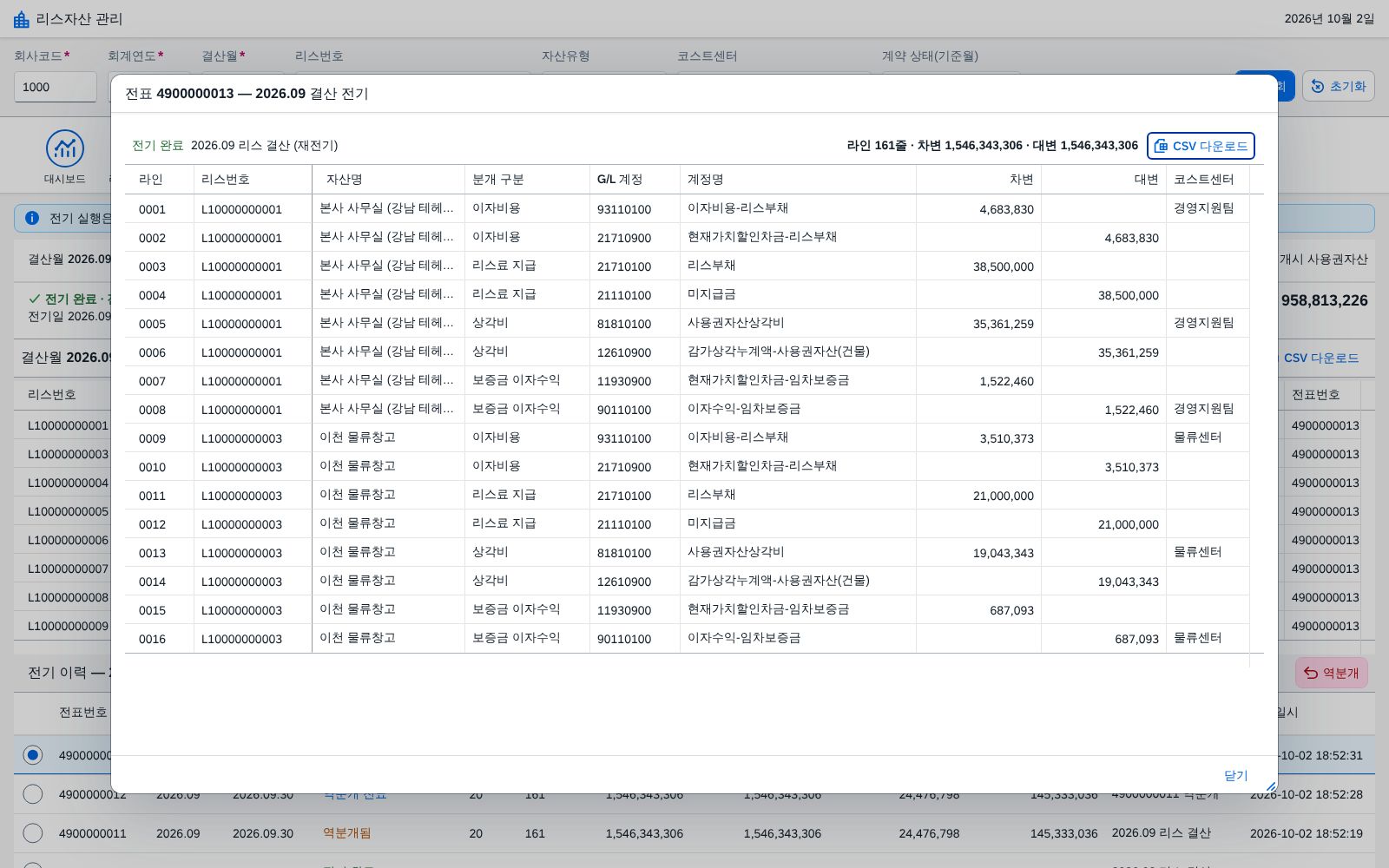Click 보증금 이자수익 in line 0015
This screenshot has width=1389, height=868.
517,609
